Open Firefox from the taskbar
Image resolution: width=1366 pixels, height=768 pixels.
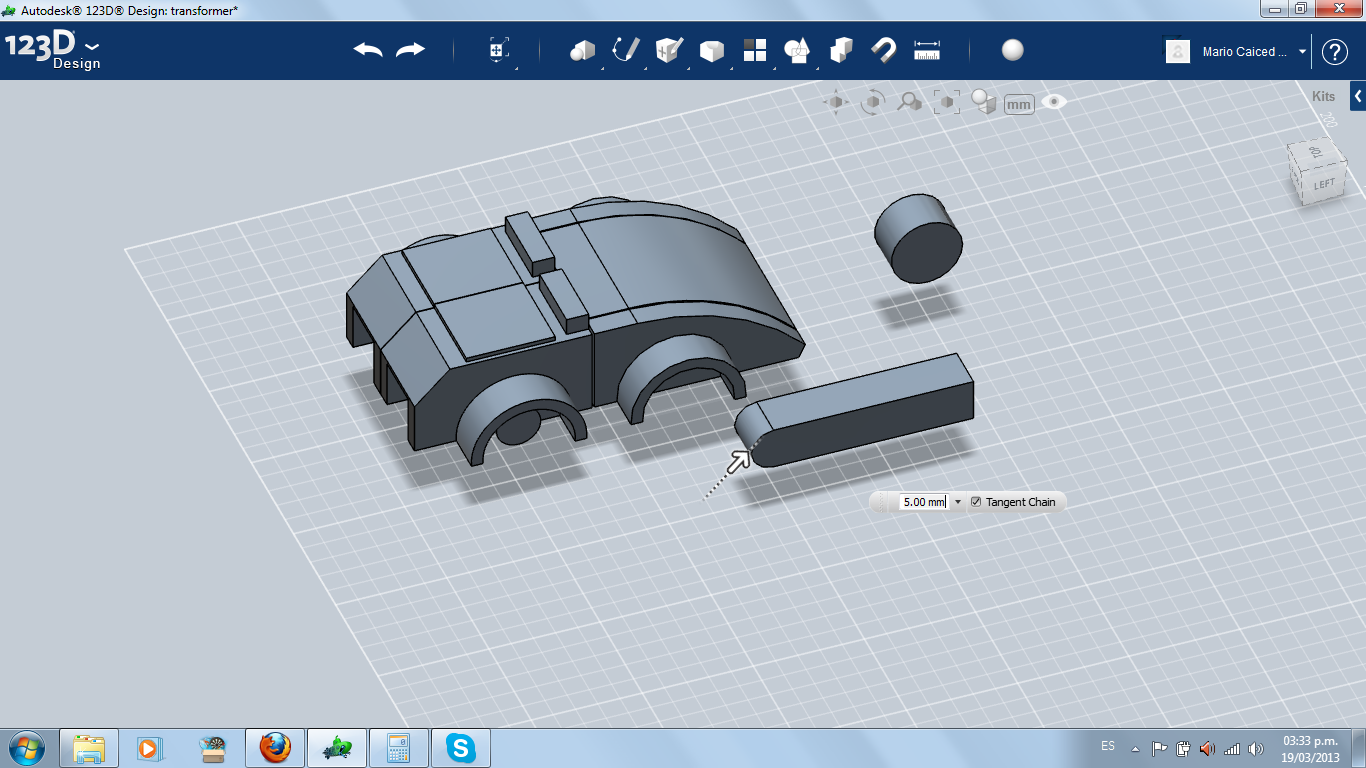pyautogui.click(x=275, y=748)
